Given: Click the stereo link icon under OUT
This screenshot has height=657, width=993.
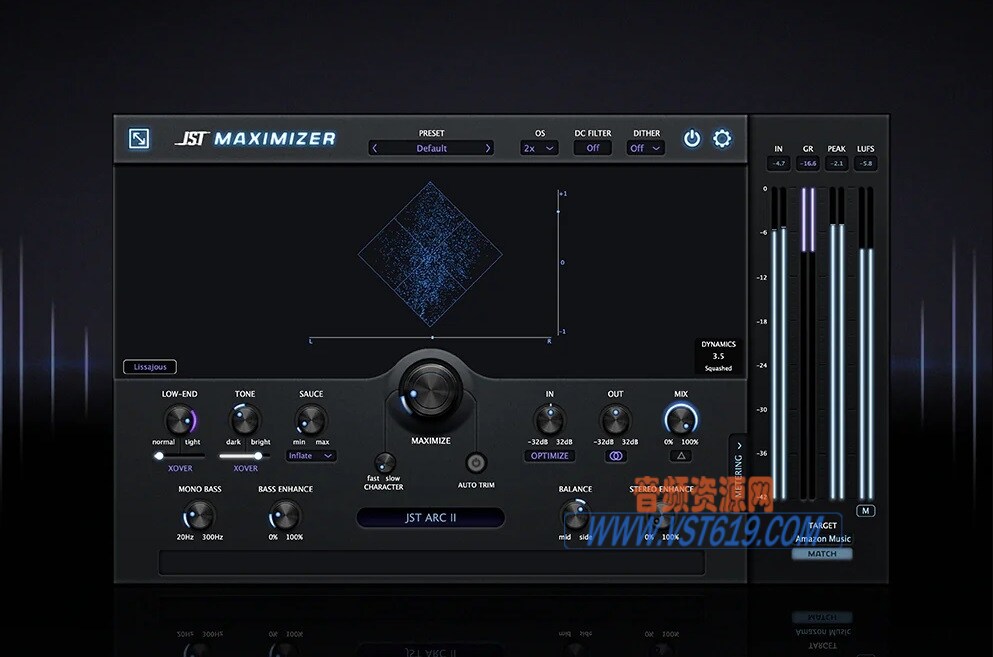Looking at the screenshot, I should [615, 455].
